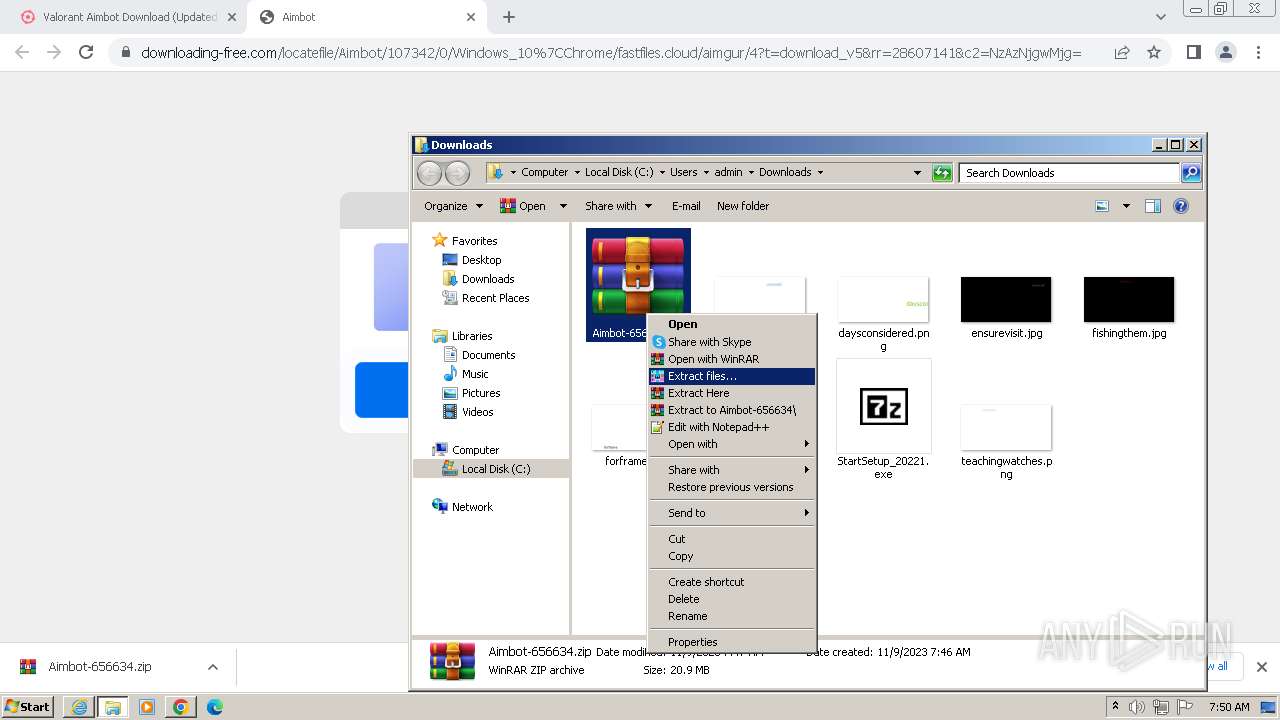The width and height of the screenshot is (1280, 720).
Task: Open Microsoft Edge from taskbar
Action: (214, 707)
